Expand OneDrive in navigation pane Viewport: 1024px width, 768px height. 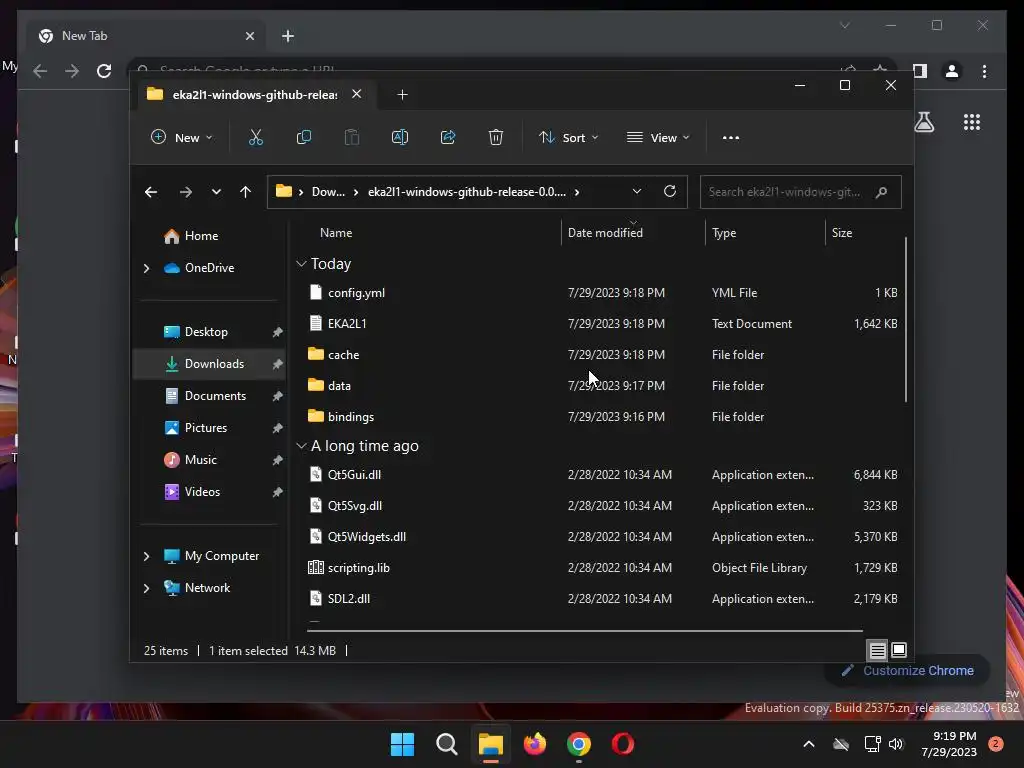[146, 268]
